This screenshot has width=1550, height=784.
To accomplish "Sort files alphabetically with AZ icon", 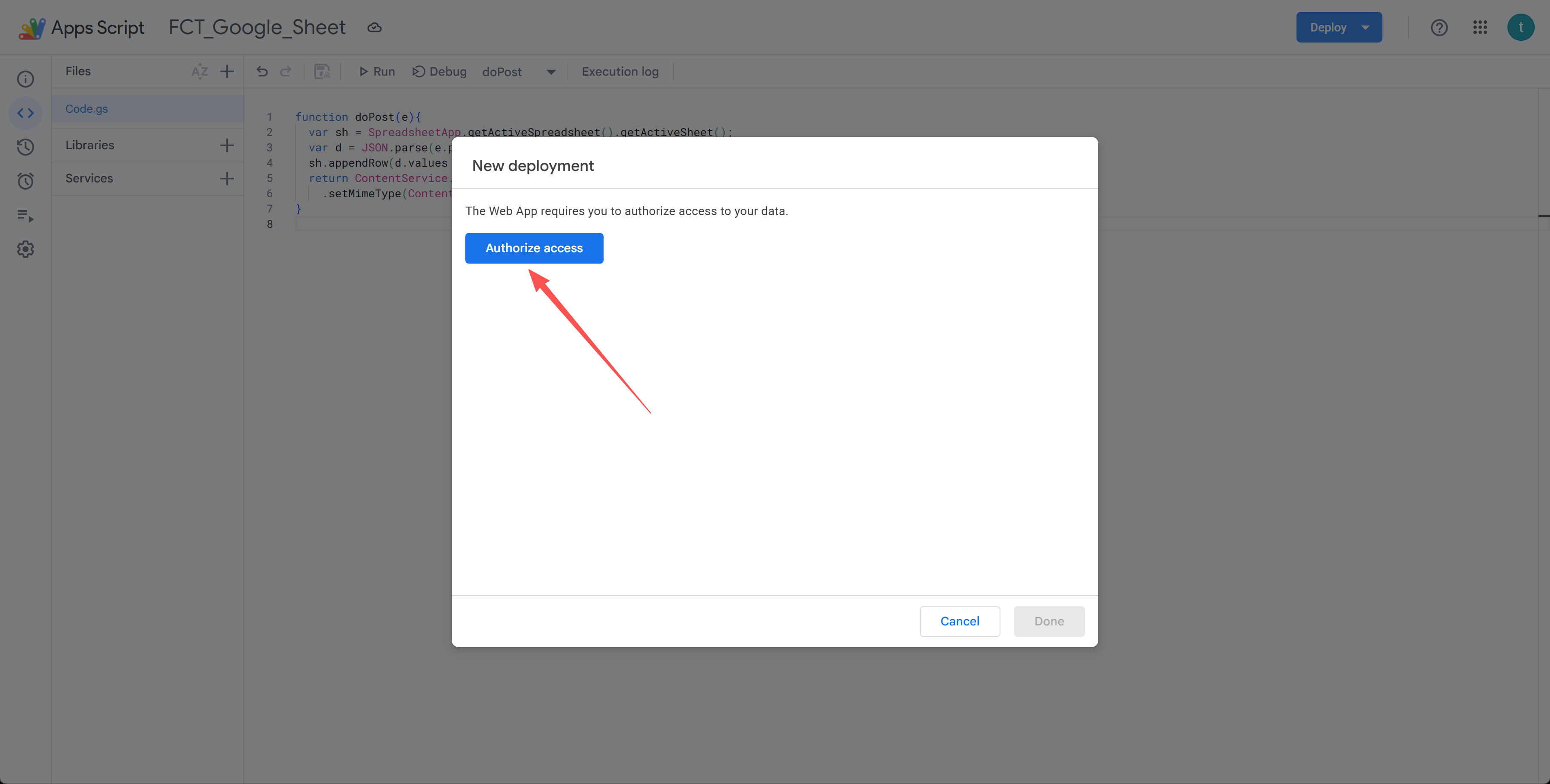I will [200, 71].
